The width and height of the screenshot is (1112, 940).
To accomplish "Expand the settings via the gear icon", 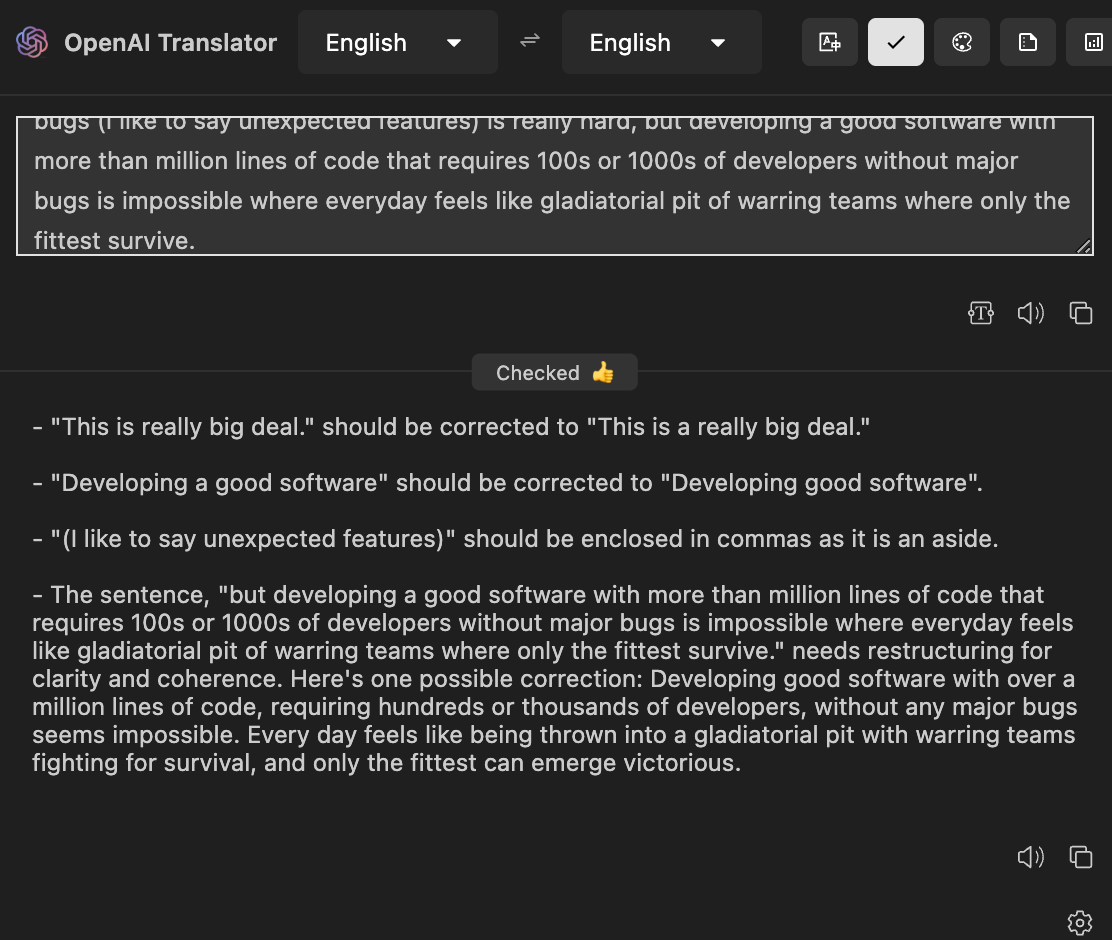I will [1079, 922].
